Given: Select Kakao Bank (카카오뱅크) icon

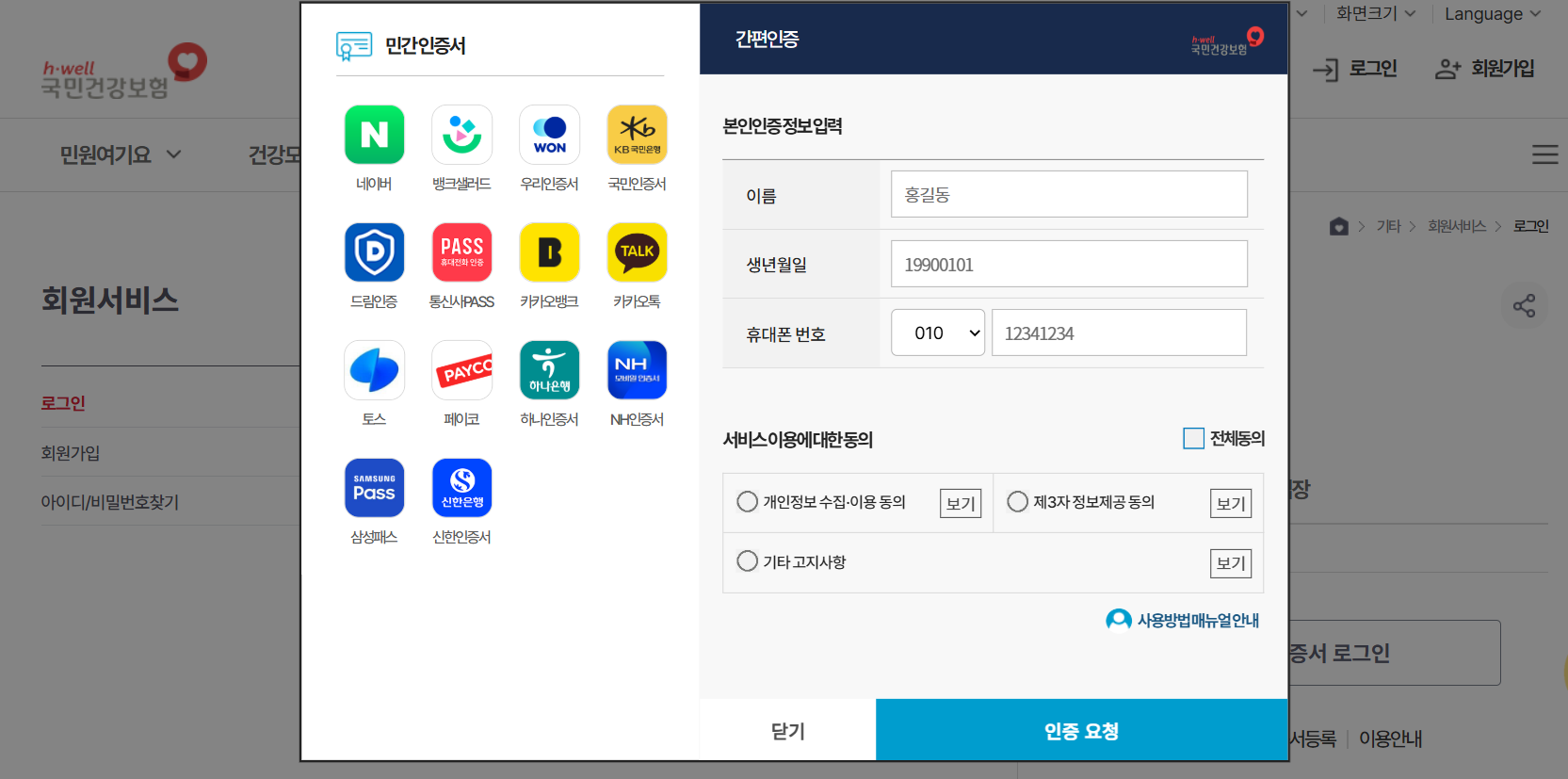Looking at the screenshot, I should [549, 252].
